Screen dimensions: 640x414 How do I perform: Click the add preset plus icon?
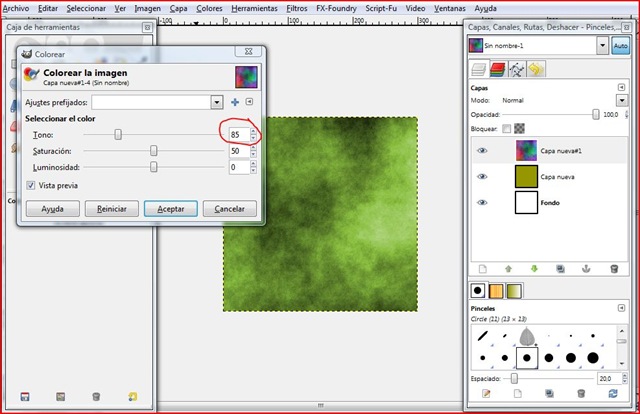[235, 102]
